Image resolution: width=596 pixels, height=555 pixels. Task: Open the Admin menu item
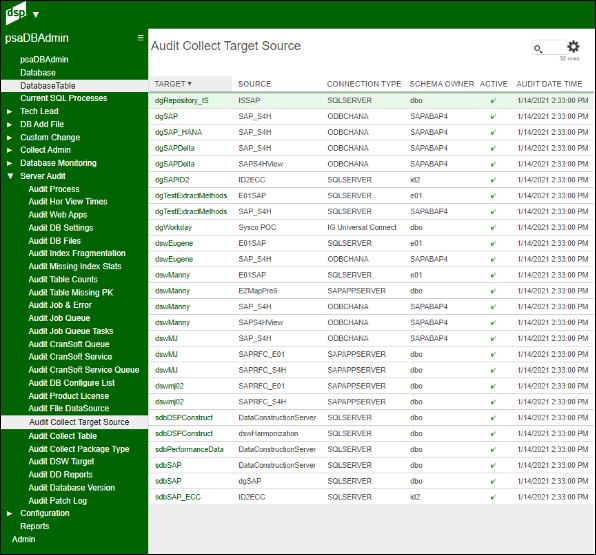[24, 539]
